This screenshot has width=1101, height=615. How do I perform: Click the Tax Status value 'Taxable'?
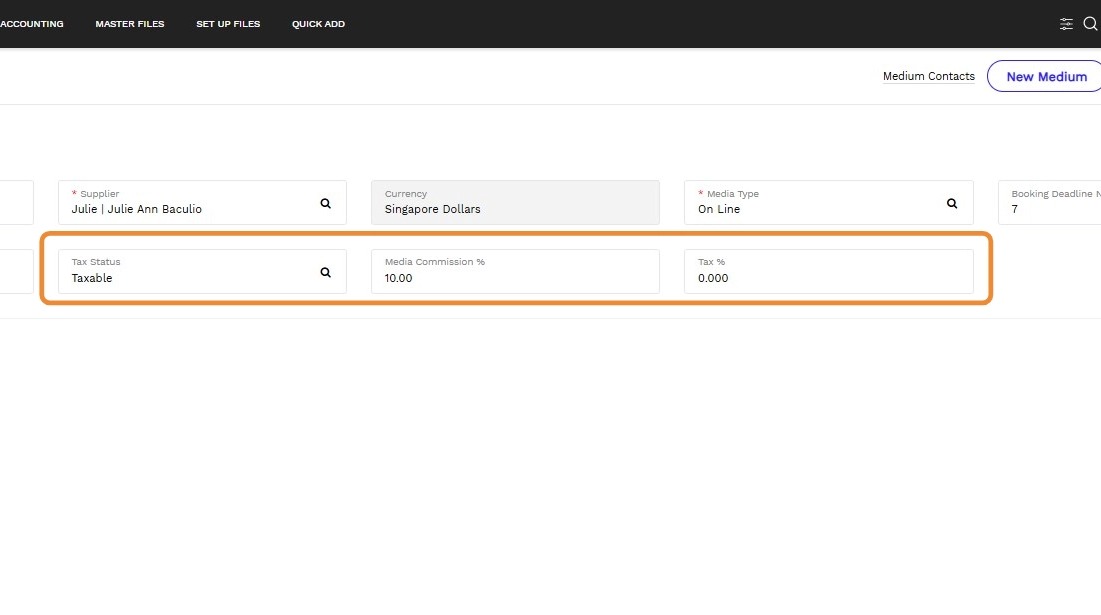click(x=92, y=278)
